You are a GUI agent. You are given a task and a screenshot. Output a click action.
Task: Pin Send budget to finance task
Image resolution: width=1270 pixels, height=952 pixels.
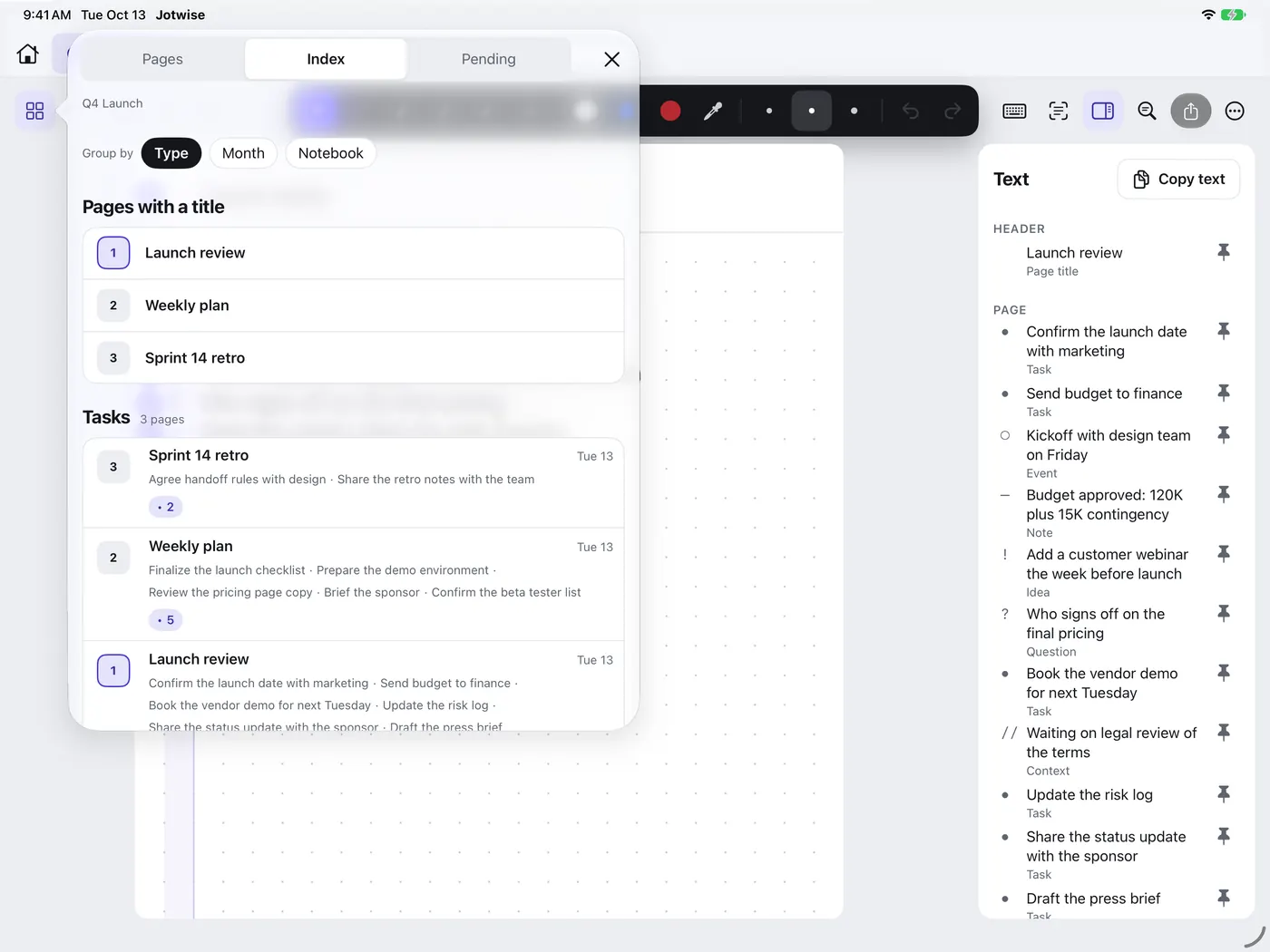click(1224, 393)
